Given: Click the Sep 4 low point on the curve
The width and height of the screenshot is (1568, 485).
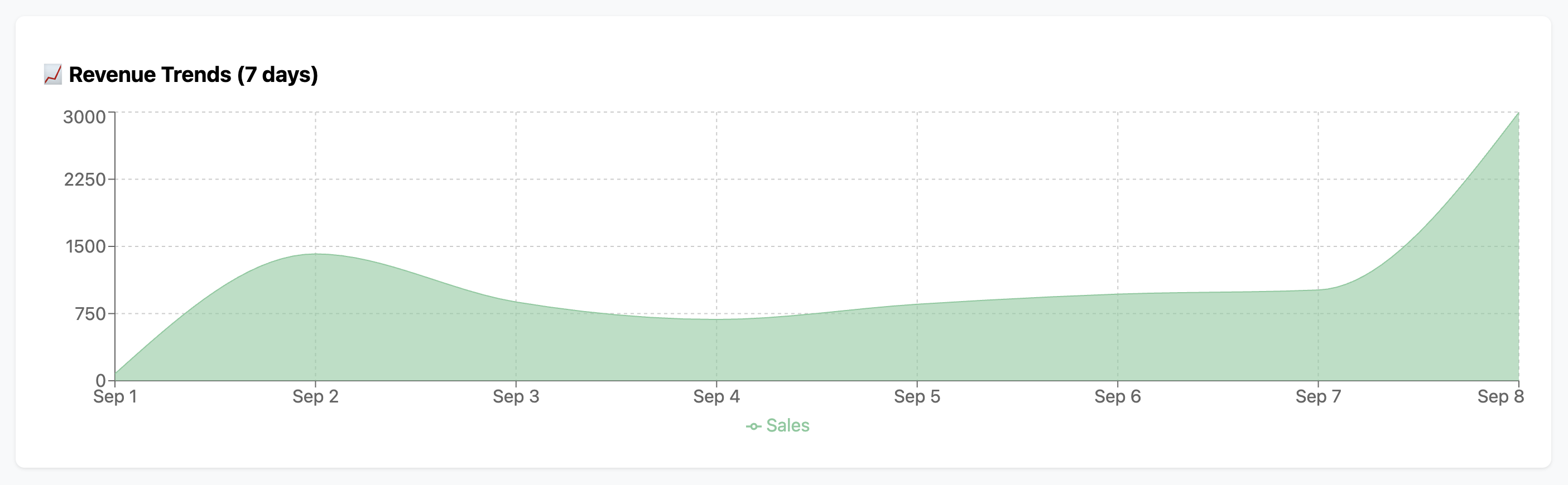Looking at the screenshot, I should tap(716, 319).
